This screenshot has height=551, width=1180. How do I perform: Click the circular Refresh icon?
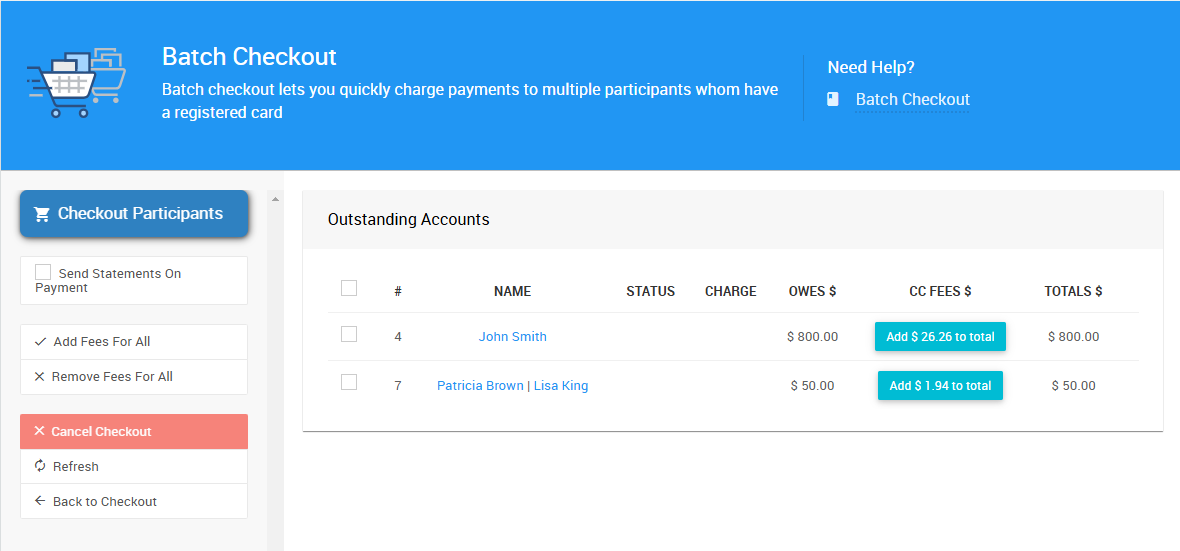(x=40, y=466)
